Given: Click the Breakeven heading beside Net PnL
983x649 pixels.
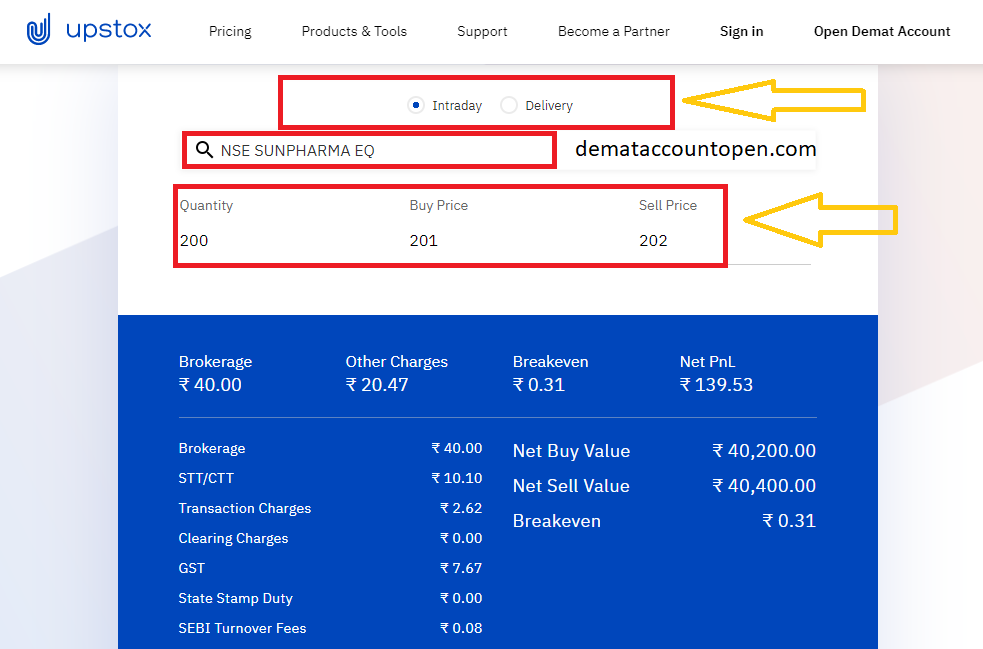Looking at the screenshot, I should tap(550, 362).
